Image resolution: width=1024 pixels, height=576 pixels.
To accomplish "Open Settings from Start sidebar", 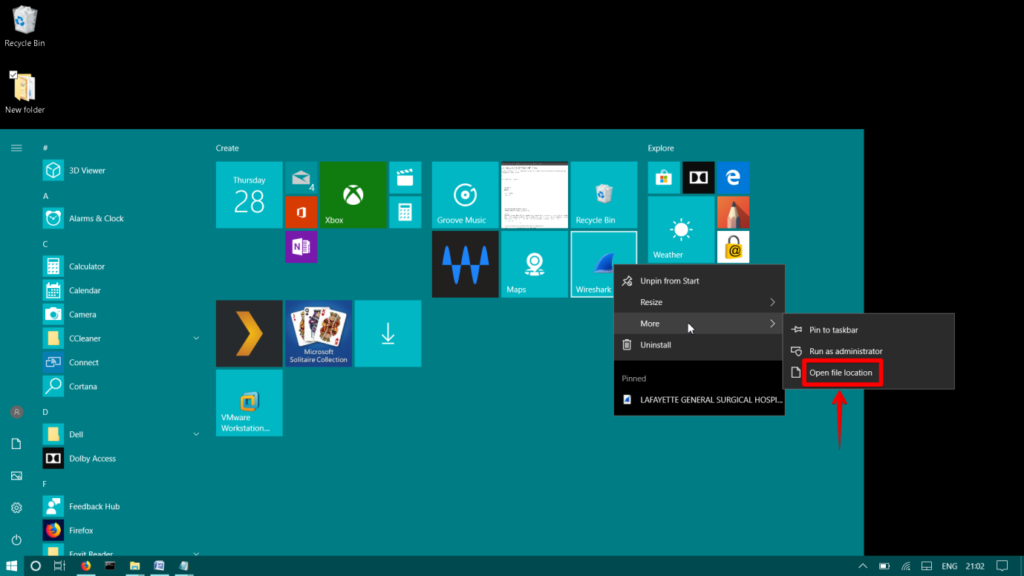I will tap(16, 507).
